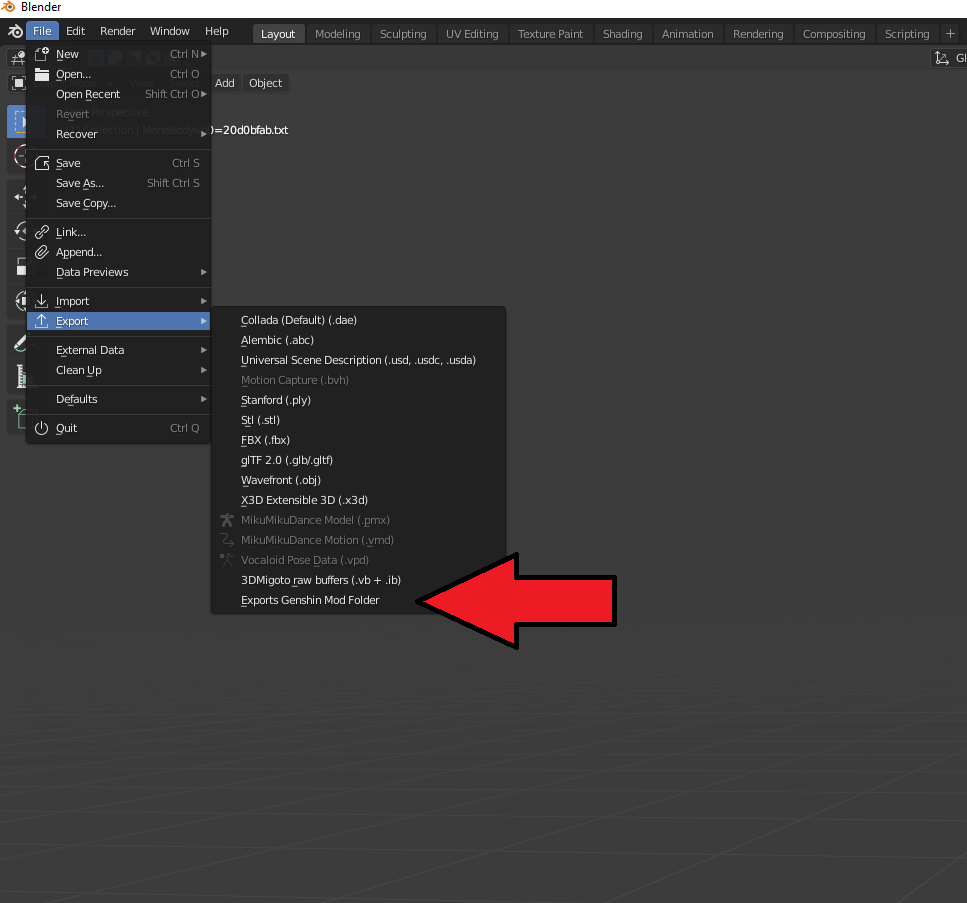Switch to the Modeling workspace tab
The image size is (967, 903).
coord(337,34)
